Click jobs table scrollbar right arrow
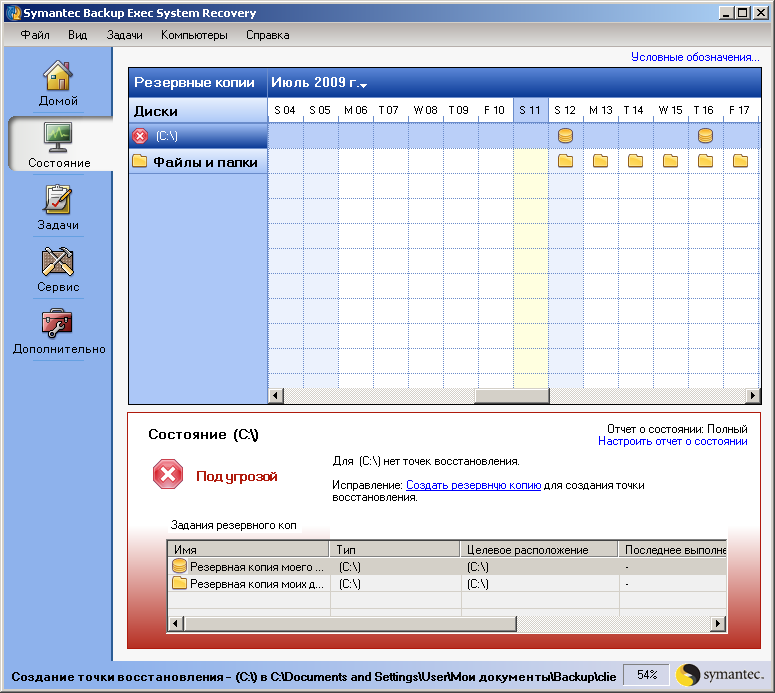Image resolution: width=775 pixels, height=693 pixels. pos(718,624)
